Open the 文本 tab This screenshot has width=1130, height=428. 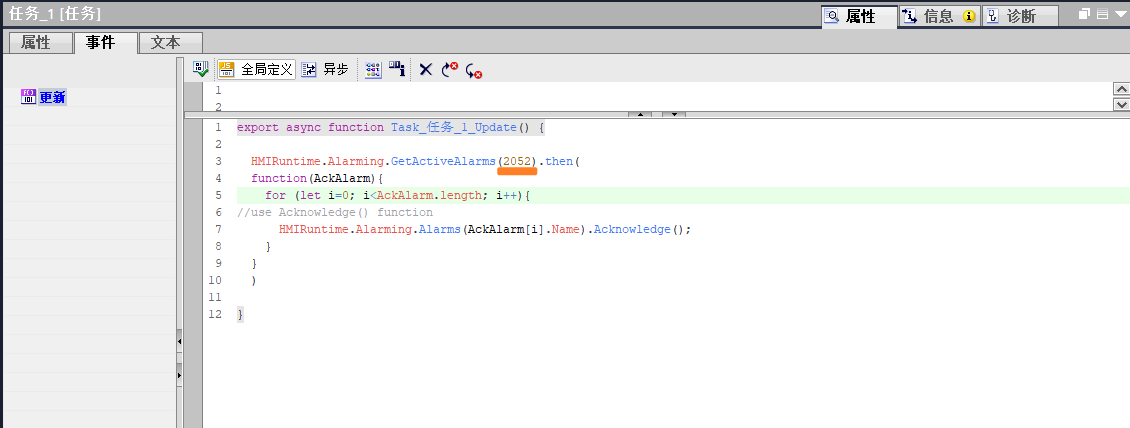(x=170, y=43)
